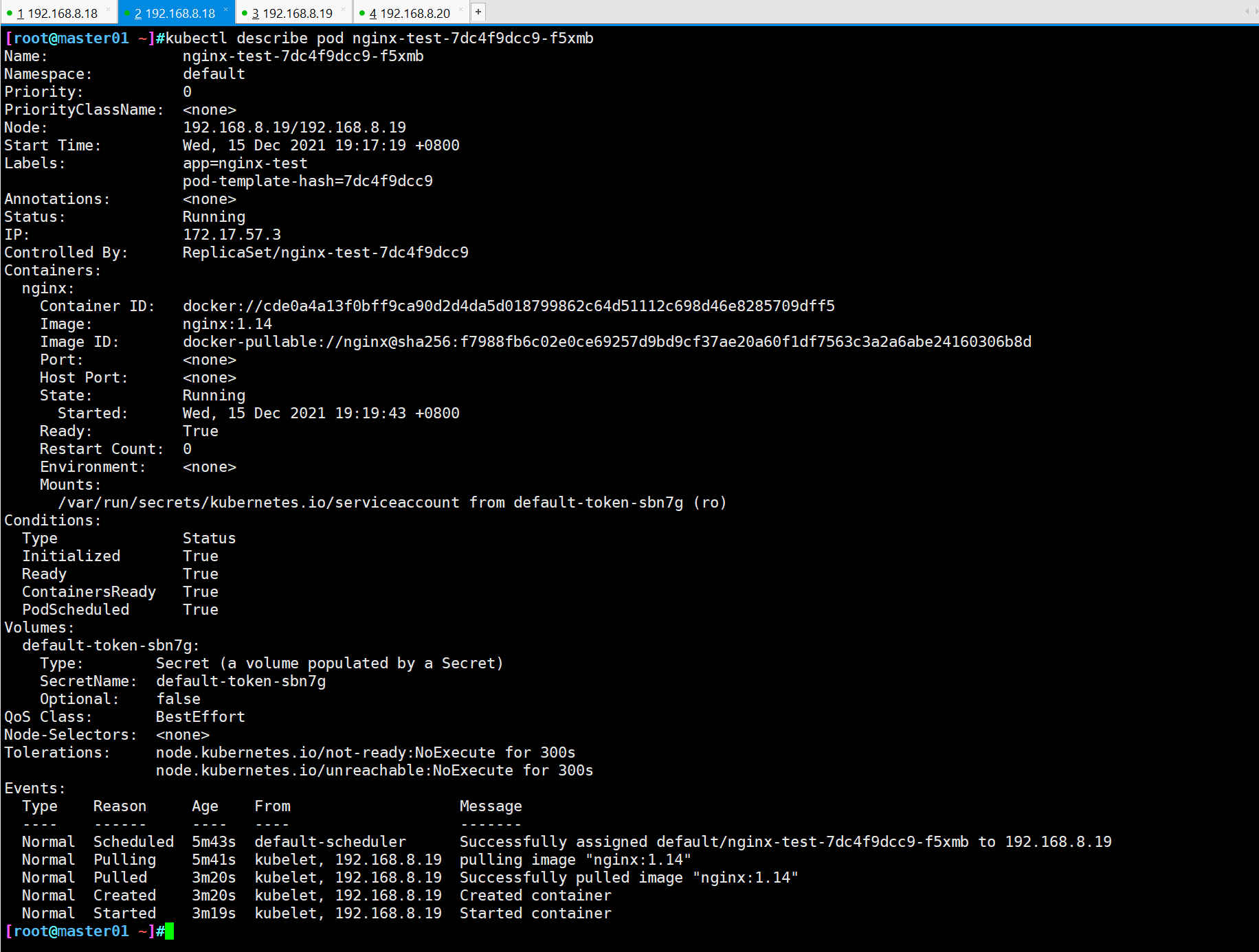Click the docker-pullable sha256 Image ID
Image resolution: width=1259 pixels, height=952 pixels.
[x=607, y=342]
